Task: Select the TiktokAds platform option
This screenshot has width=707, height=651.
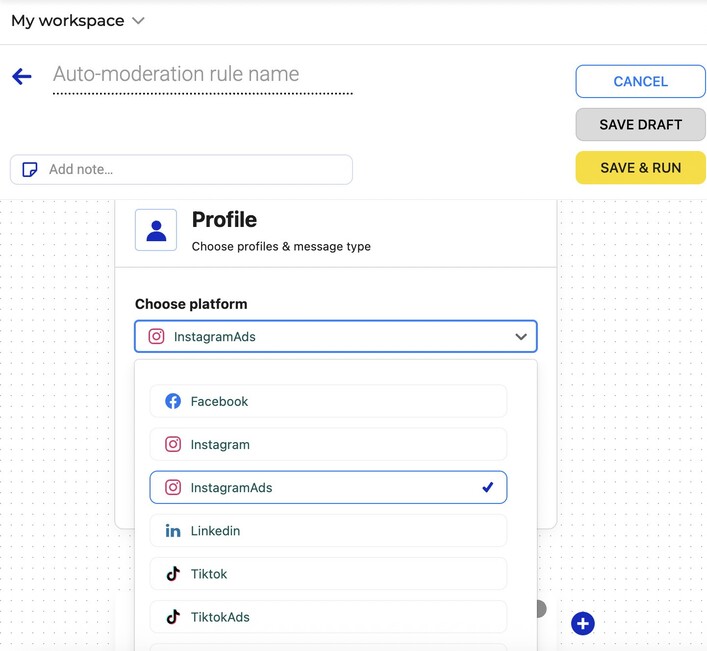Action: pos(328,617)
